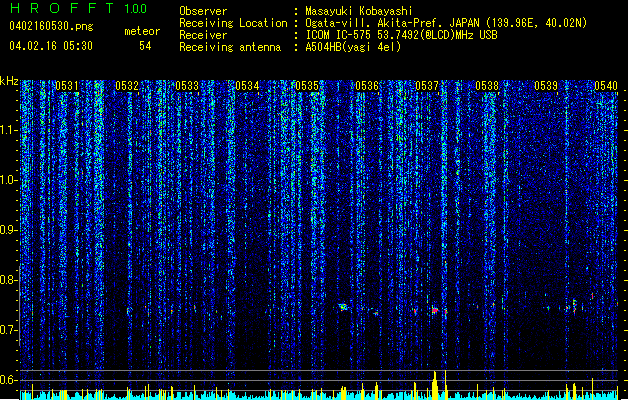
Task: Click the meteor echo cluster near 0539
Action: 574,306
